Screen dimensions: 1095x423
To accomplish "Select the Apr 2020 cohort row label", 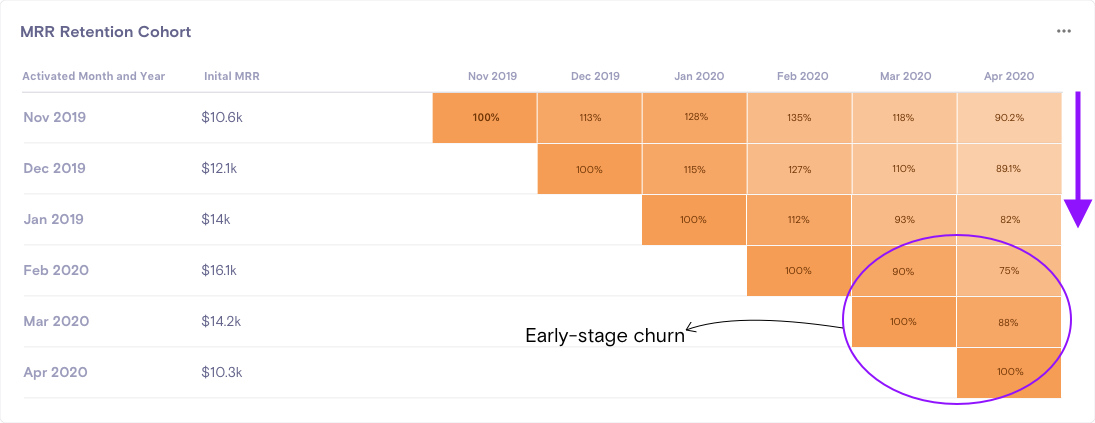I will click(54, 372).
